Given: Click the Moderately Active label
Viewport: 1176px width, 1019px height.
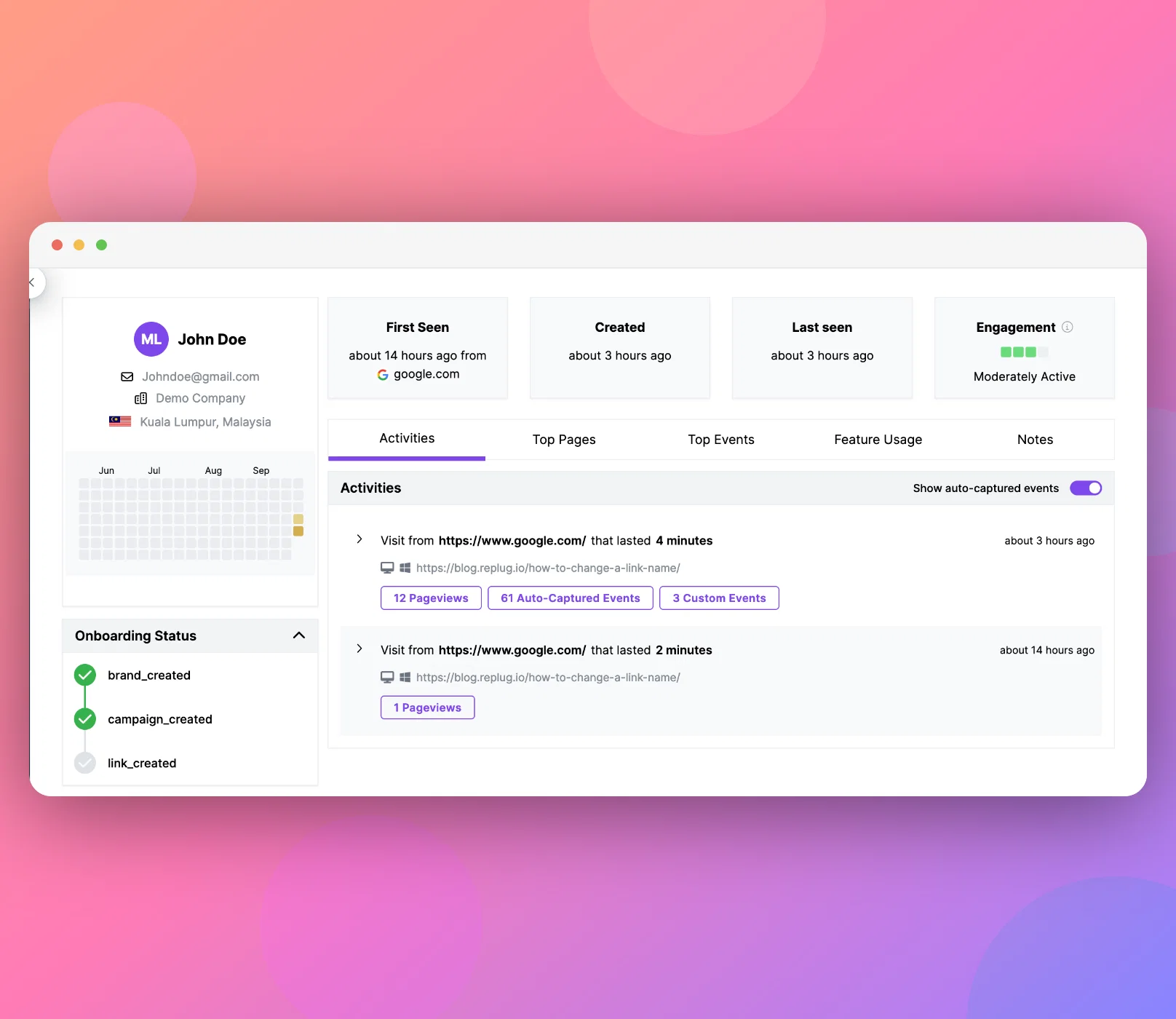Looking at the screenshot, I should click(x=1025, y=377).
